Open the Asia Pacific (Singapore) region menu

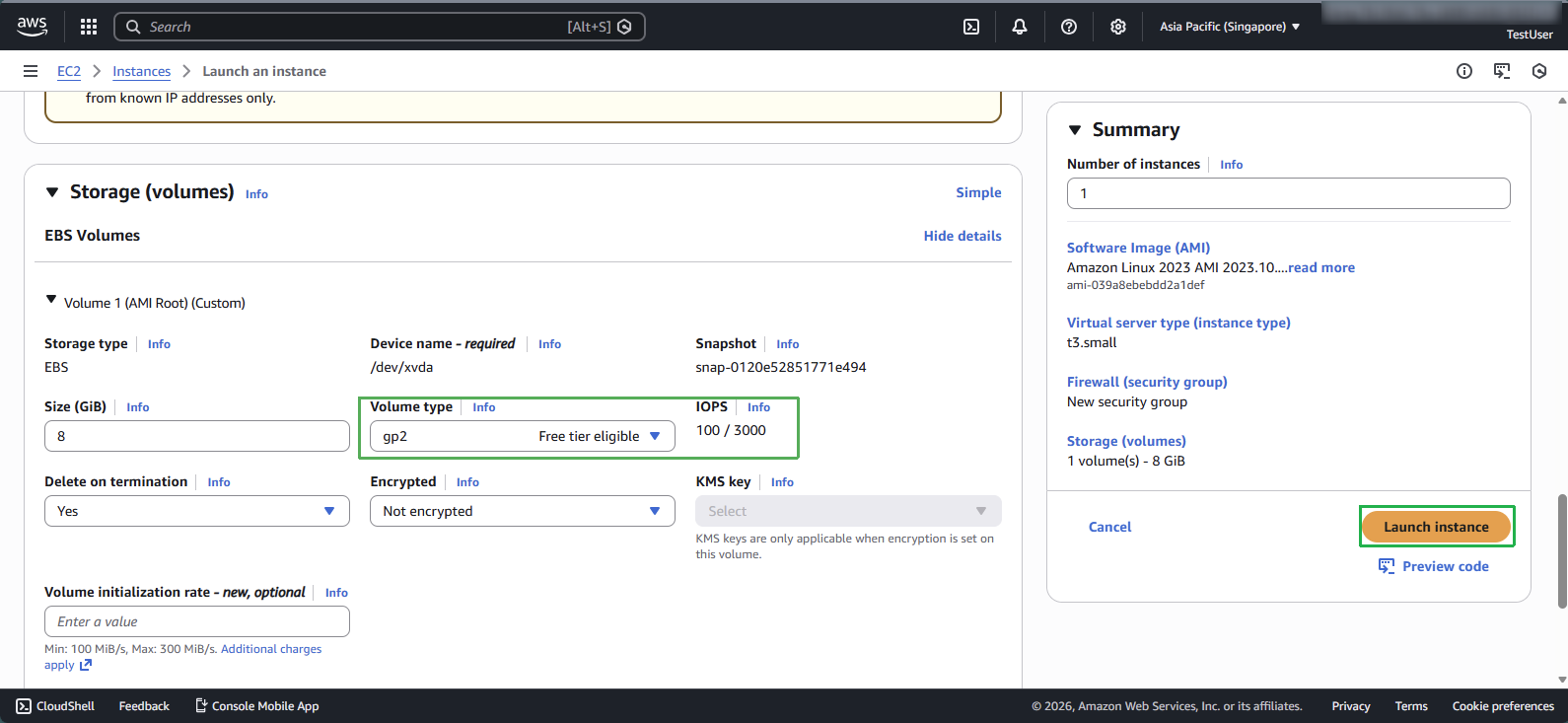(1229, 27)
